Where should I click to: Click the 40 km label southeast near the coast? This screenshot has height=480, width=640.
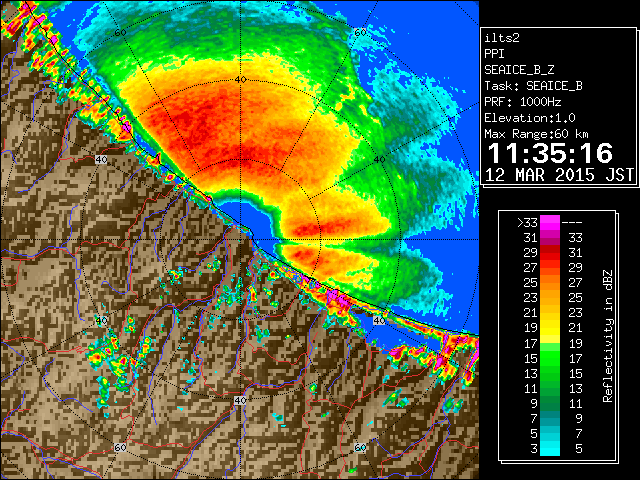[x=379, y=320]
